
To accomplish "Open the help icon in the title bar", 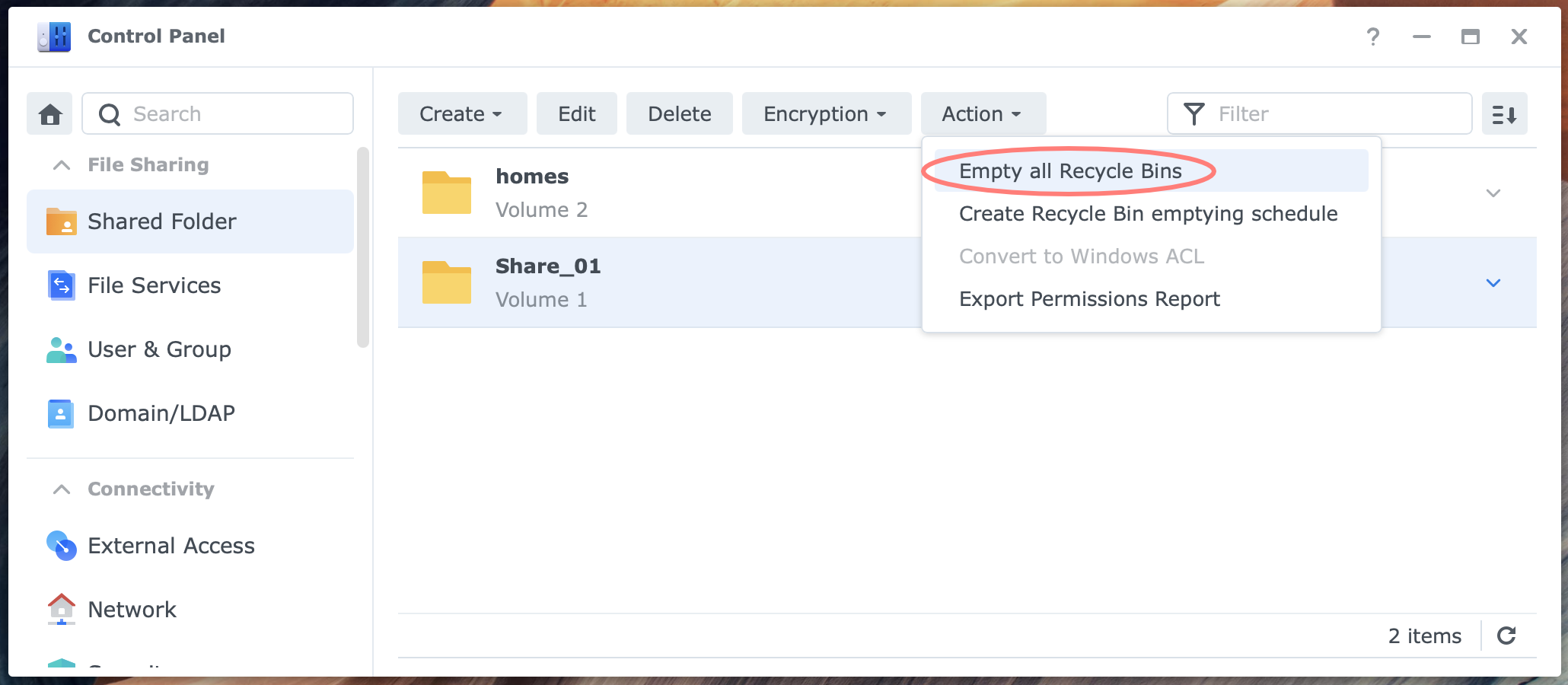I will pyautogui.click(x=1372, y=37).
